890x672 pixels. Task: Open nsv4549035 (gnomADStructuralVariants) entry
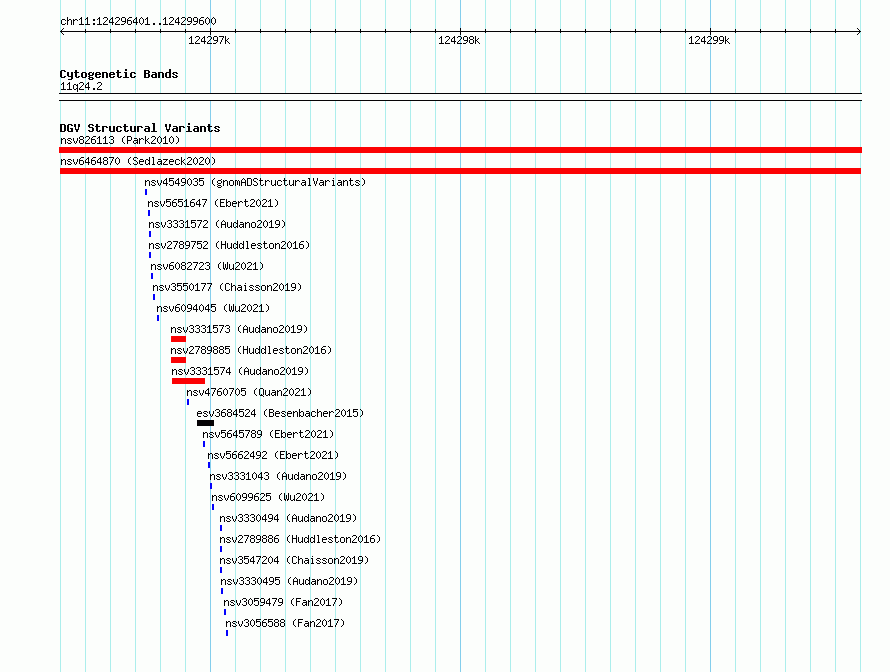pos(255,182)
